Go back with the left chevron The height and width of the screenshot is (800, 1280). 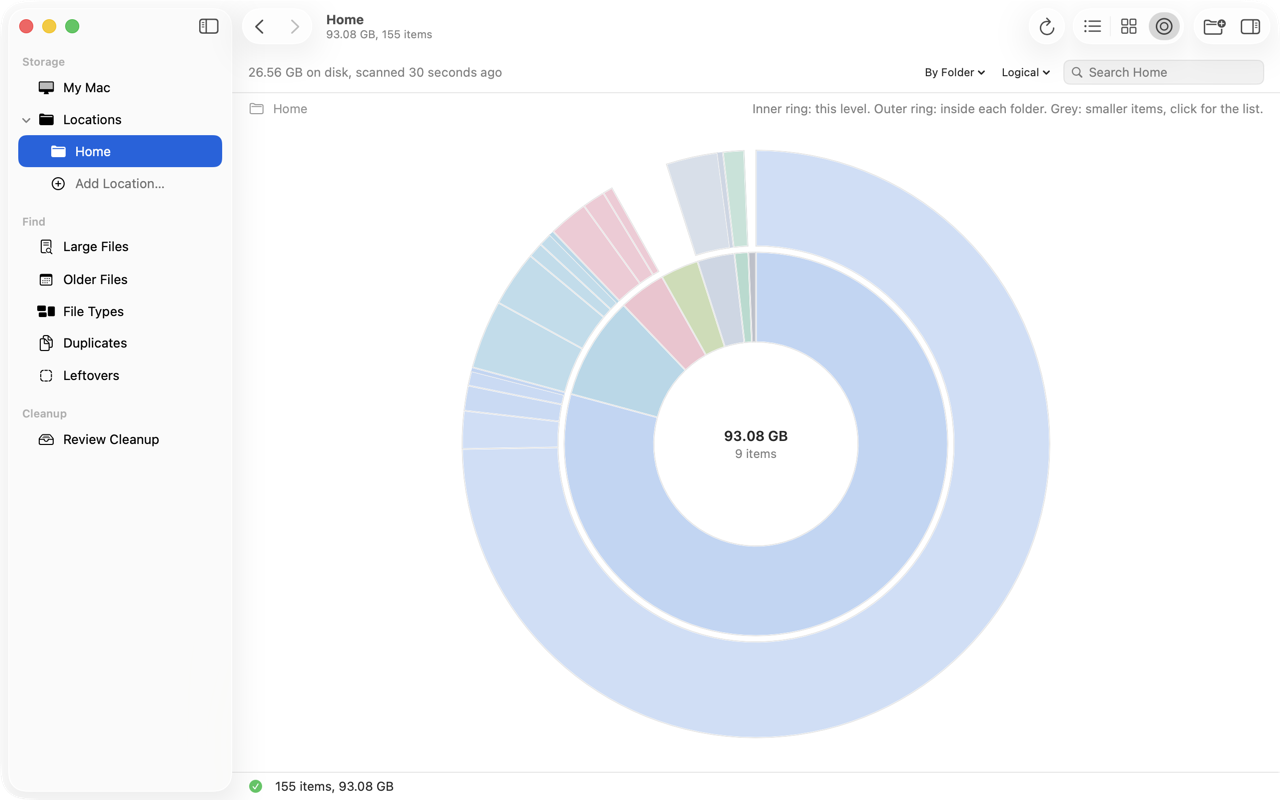click(x=260, y=27)
